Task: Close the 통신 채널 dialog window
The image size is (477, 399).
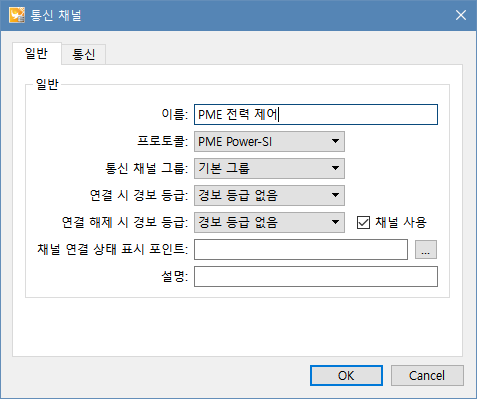Action: 461,15
